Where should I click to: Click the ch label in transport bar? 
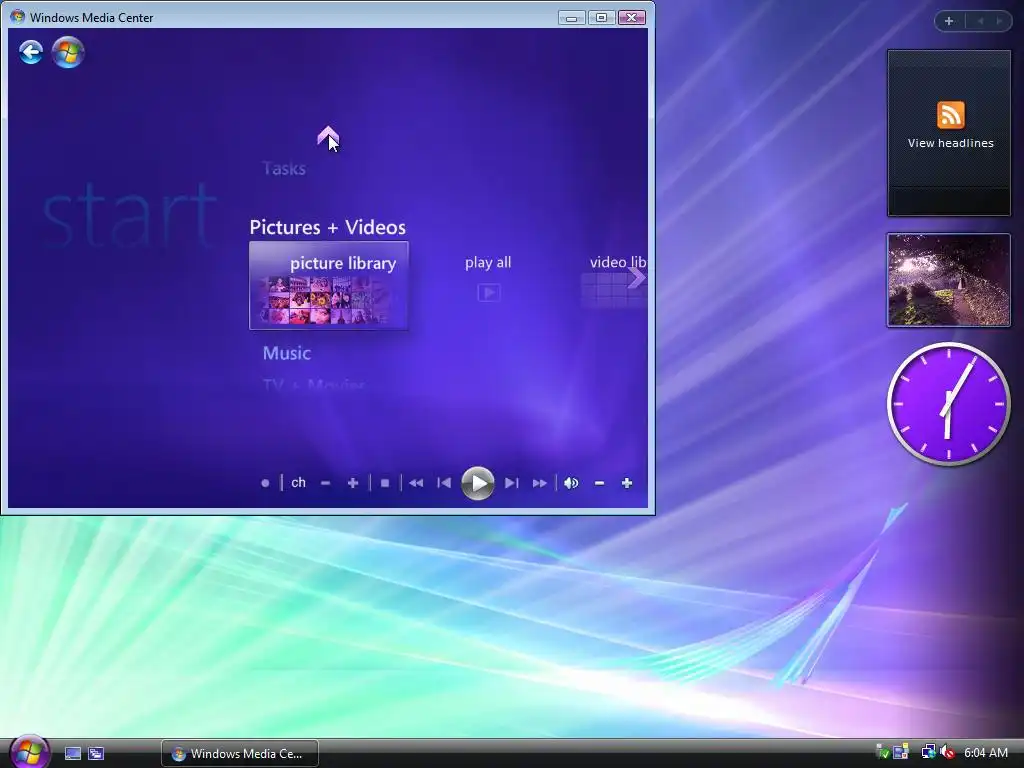click(298, 483)
